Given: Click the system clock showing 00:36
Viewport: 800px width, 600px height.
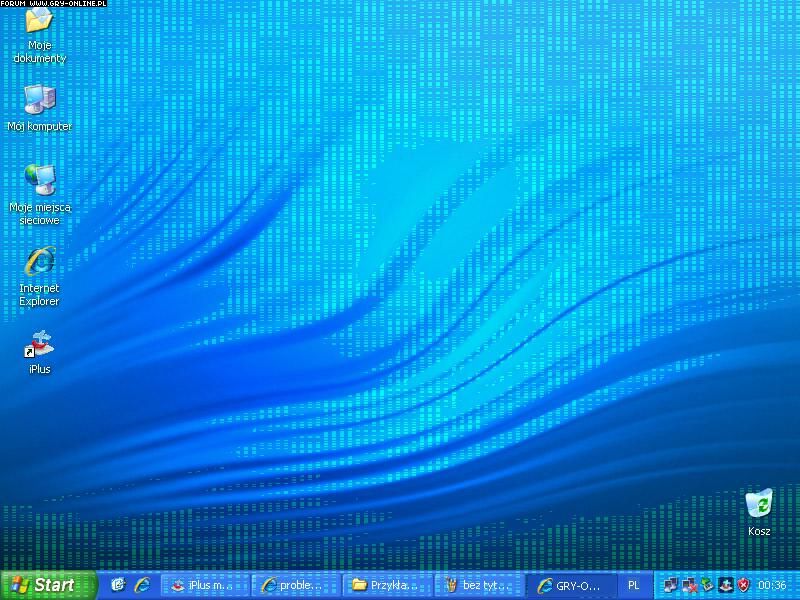Looking at the screenshot, I should pos(773,585).
